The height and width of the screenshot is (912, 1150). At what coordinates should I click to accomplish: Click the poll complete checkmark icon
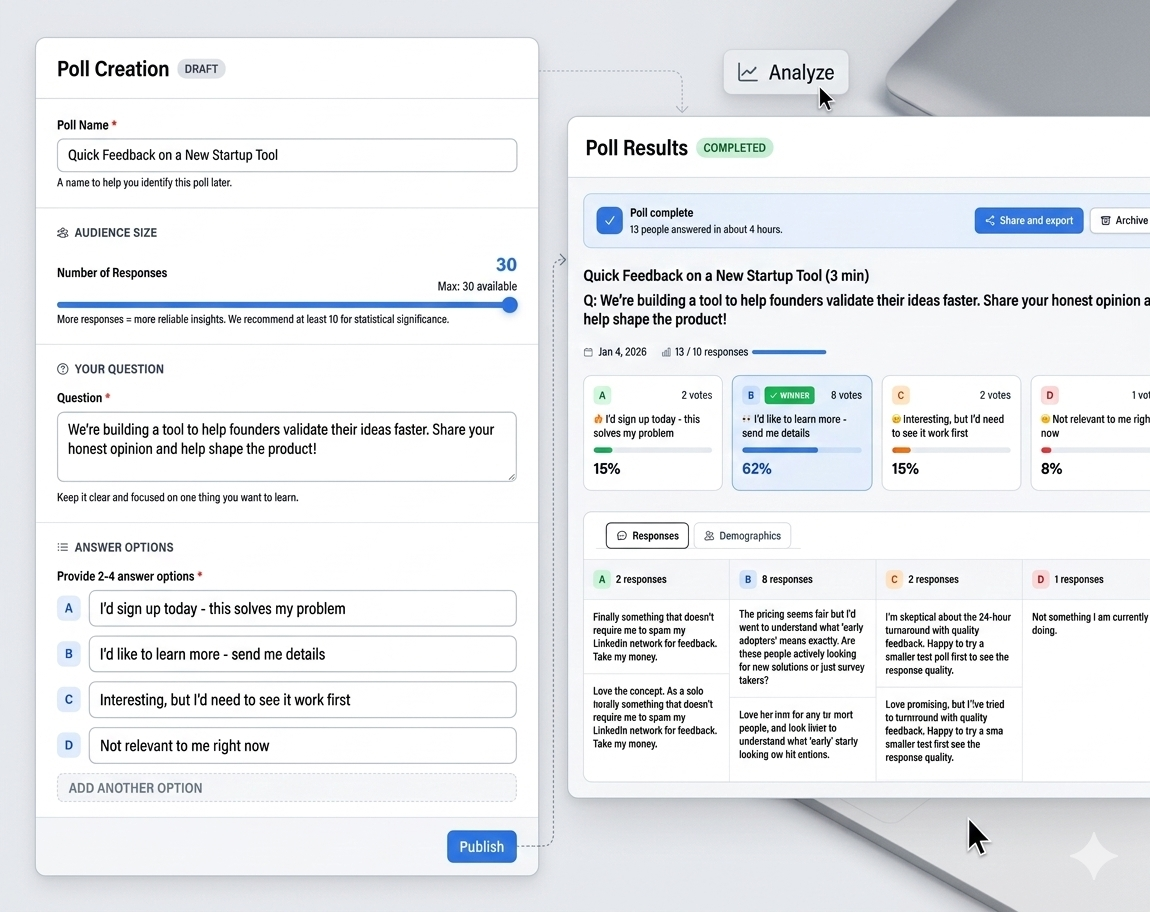pyautogui.click(x=609, y=221)
